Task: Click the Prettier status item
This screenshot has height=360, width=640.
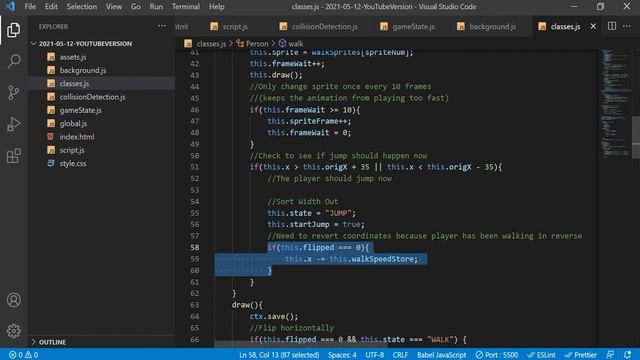Action: 580,355
